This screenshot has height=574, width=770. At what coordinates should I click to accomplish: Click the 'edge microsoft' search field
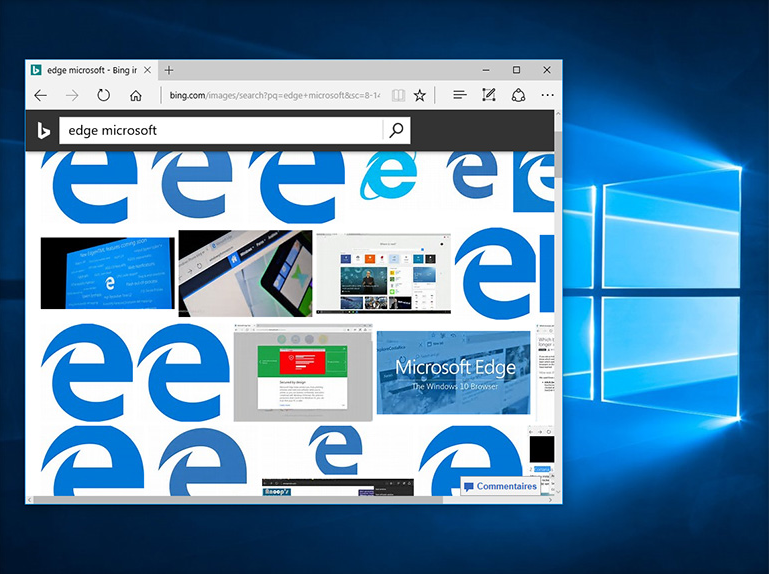[x=220, y=130]
